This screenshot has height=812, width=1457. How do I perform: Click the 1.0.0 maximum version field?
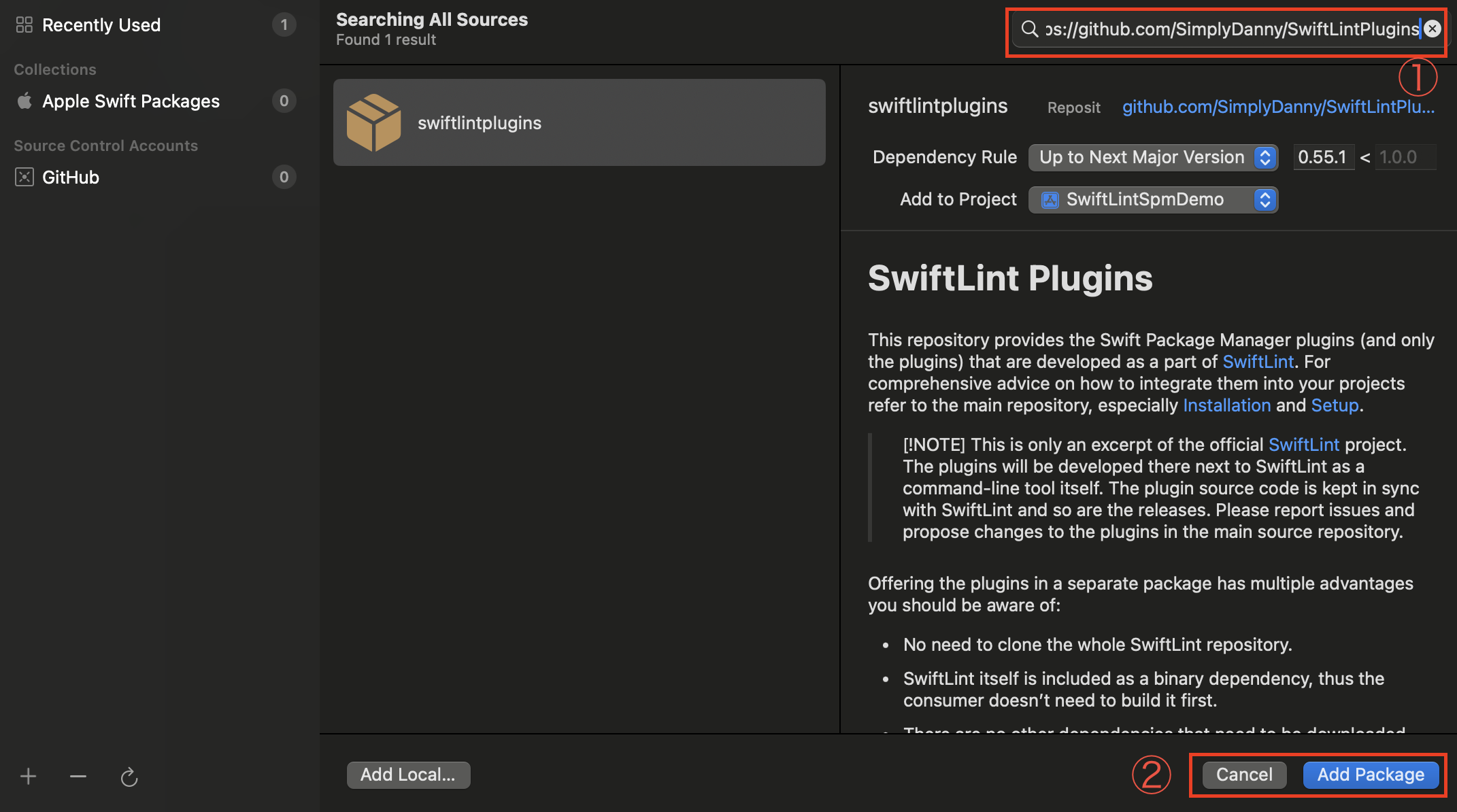coord(1405,157)
